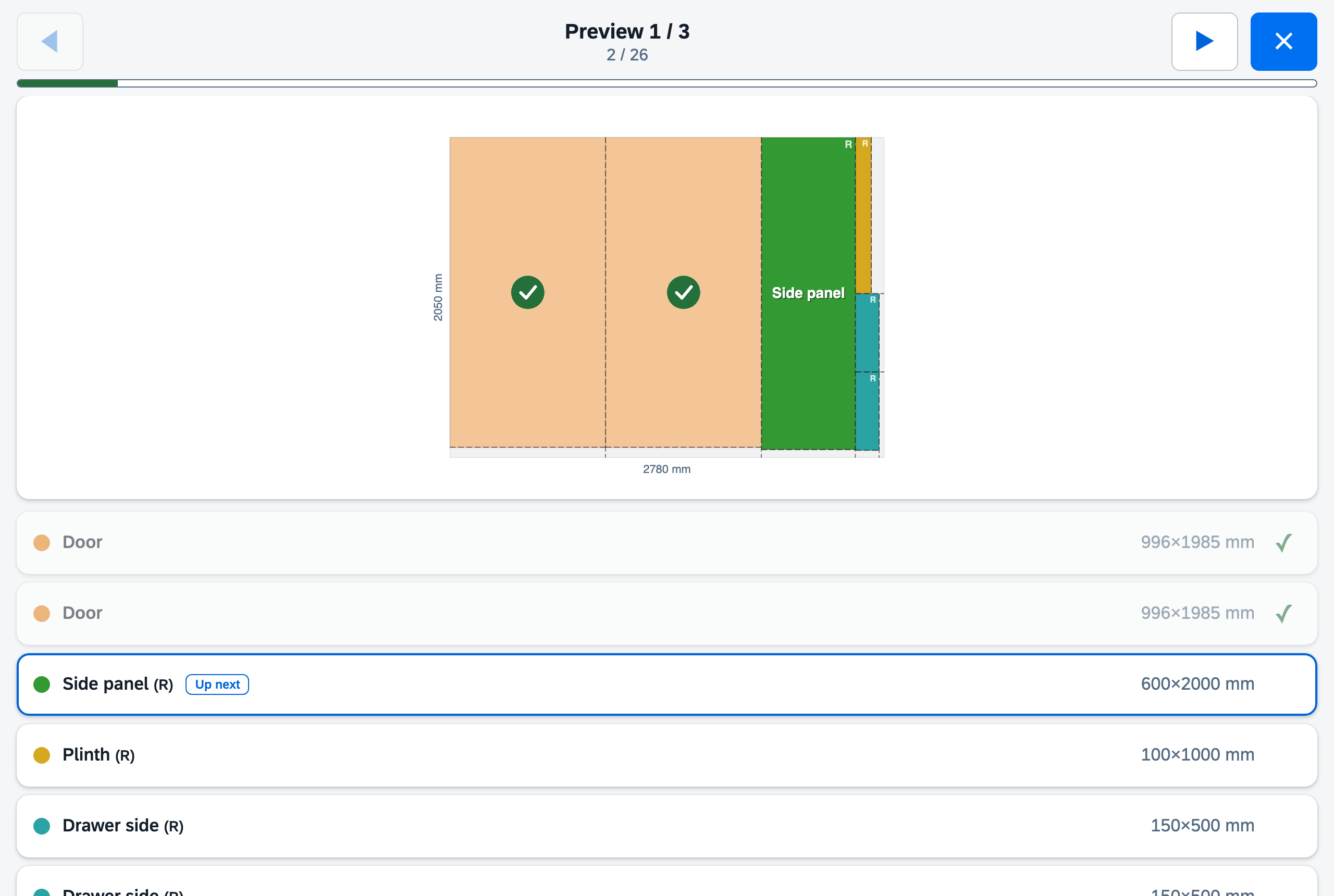Select the Drawer side (R) 150×500 row

tap(666, 826)
